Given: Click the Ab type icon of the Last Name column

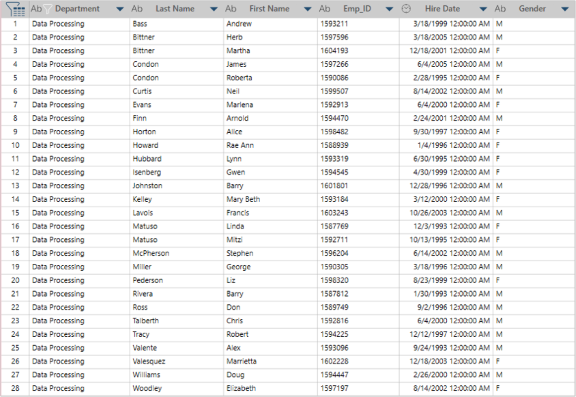Looking at the screenshot, I should (x=137, y=8).
